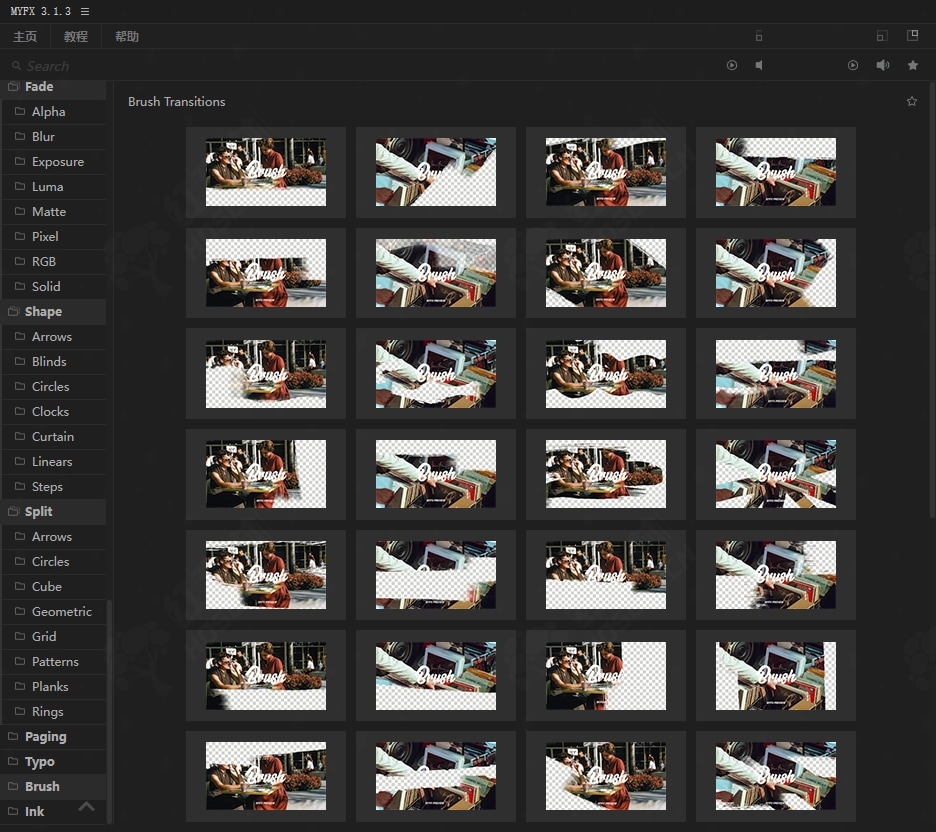Image resolution: width=936 pixels, height=832 pixels.
Task: Select the Blur preset folder
Action: 43,137
